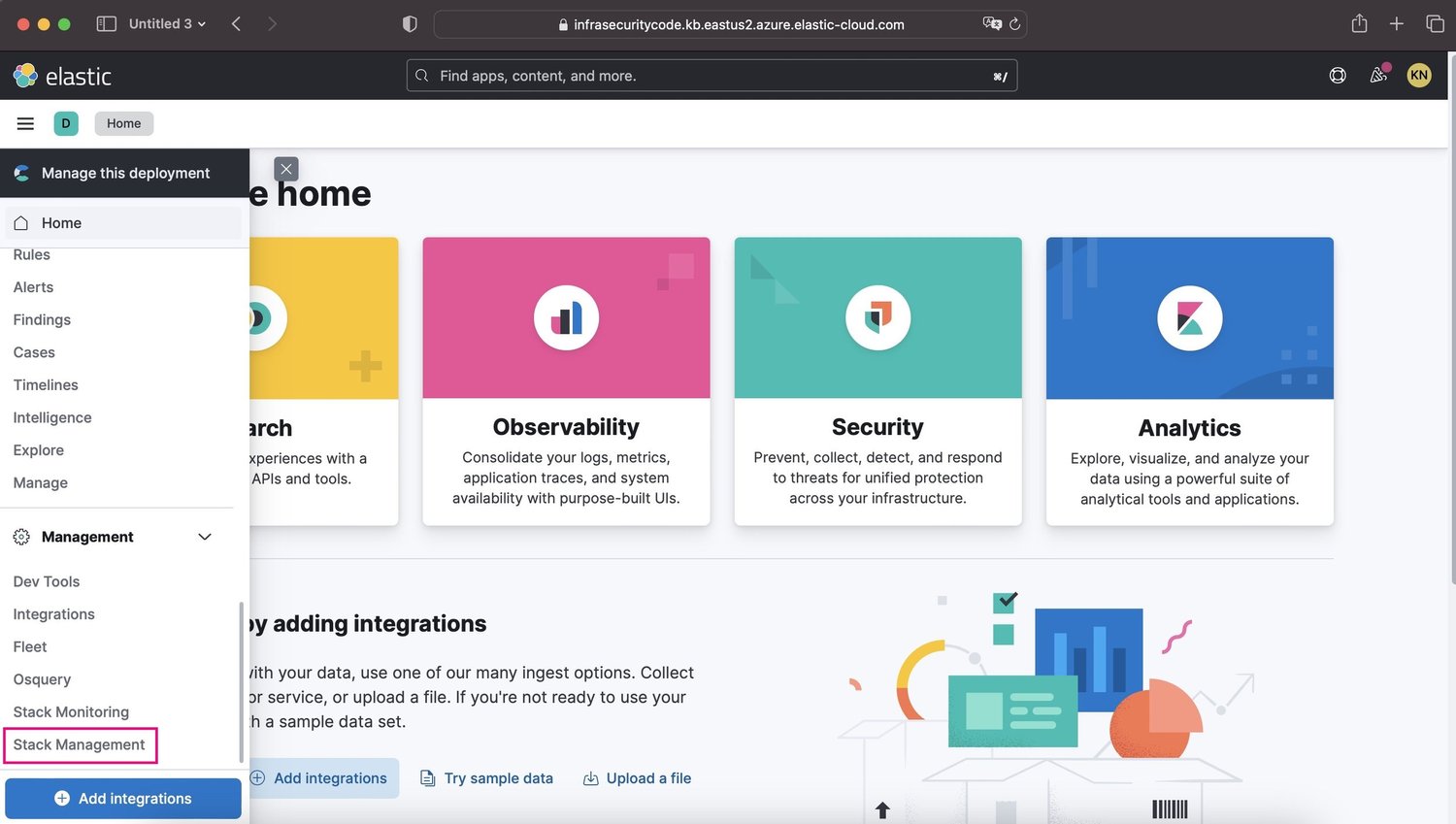Open Stack Management from the sidebar
Image resolution: width=1456 pixels, height=824 pixels.
(79, 744)
